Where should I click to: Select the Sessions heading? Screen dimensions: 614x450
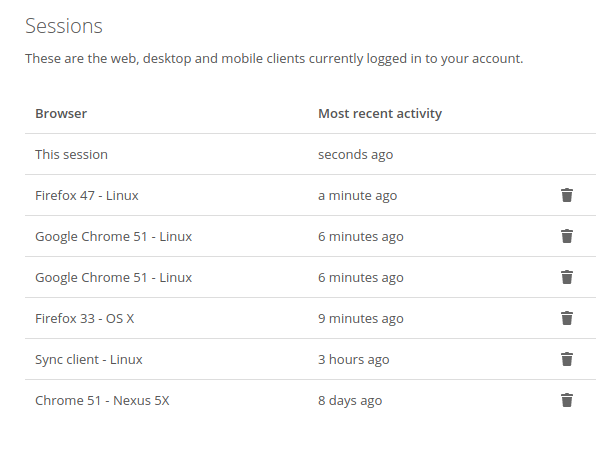coord(64,26)
